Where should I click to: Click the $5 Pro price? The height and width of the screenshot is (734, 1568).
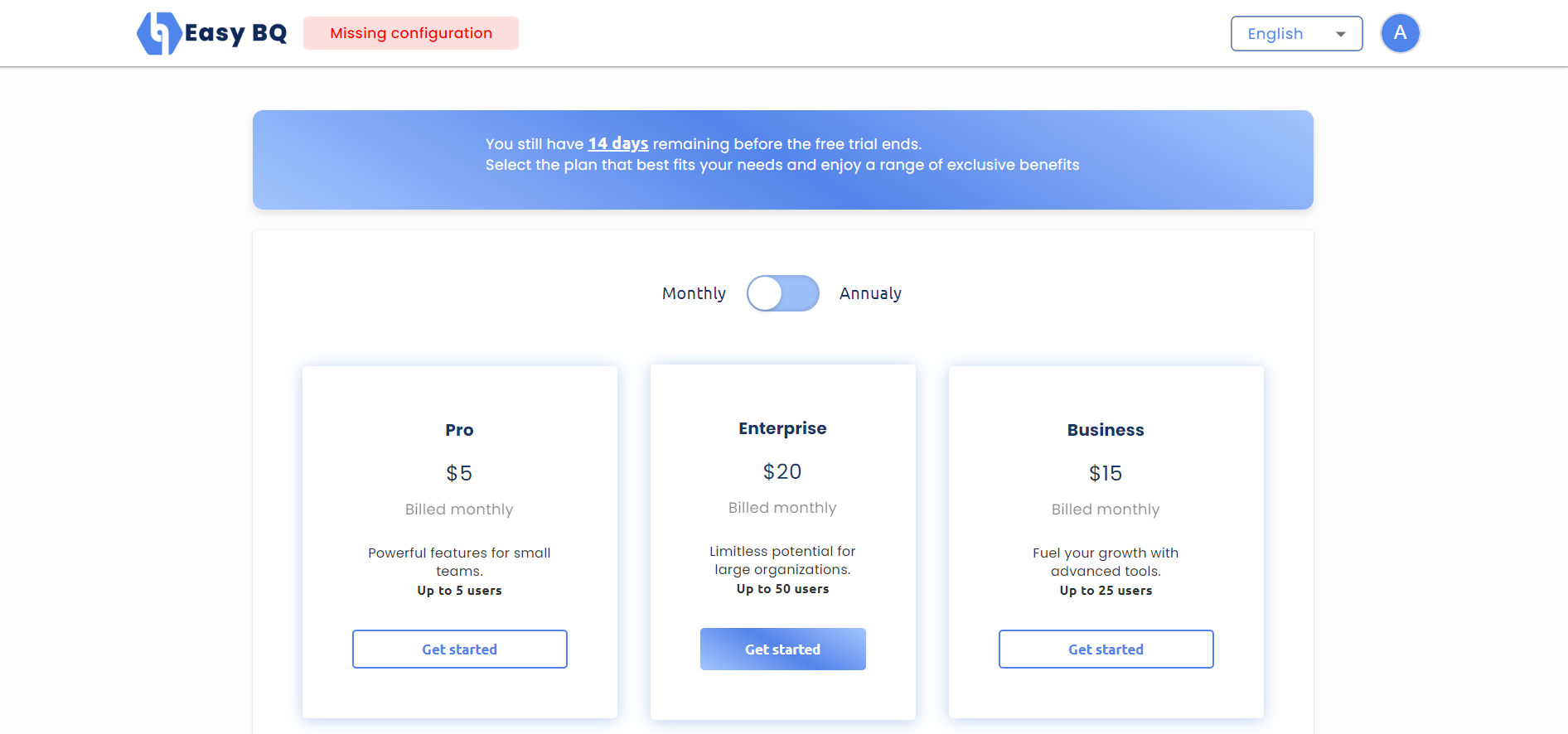(x=459, y=473)
